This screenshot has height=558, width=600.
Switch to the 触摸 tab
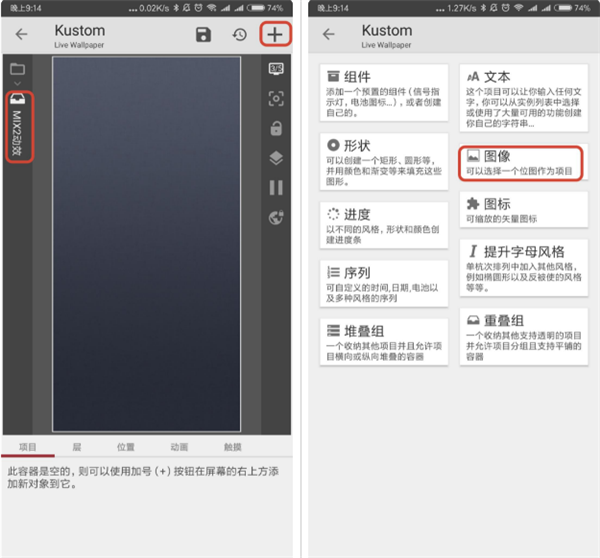point(233,447)
